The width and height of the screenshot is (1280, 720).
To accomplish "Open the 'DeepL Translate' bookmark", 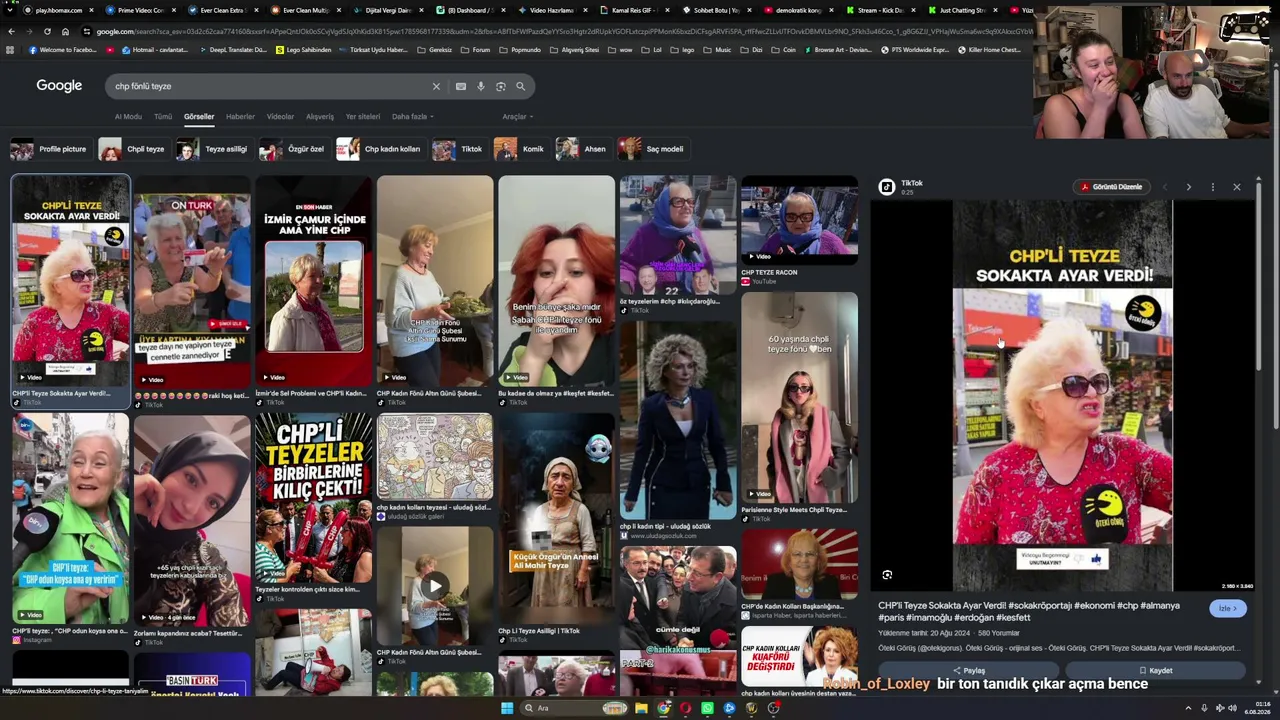I will click(232, 50).
